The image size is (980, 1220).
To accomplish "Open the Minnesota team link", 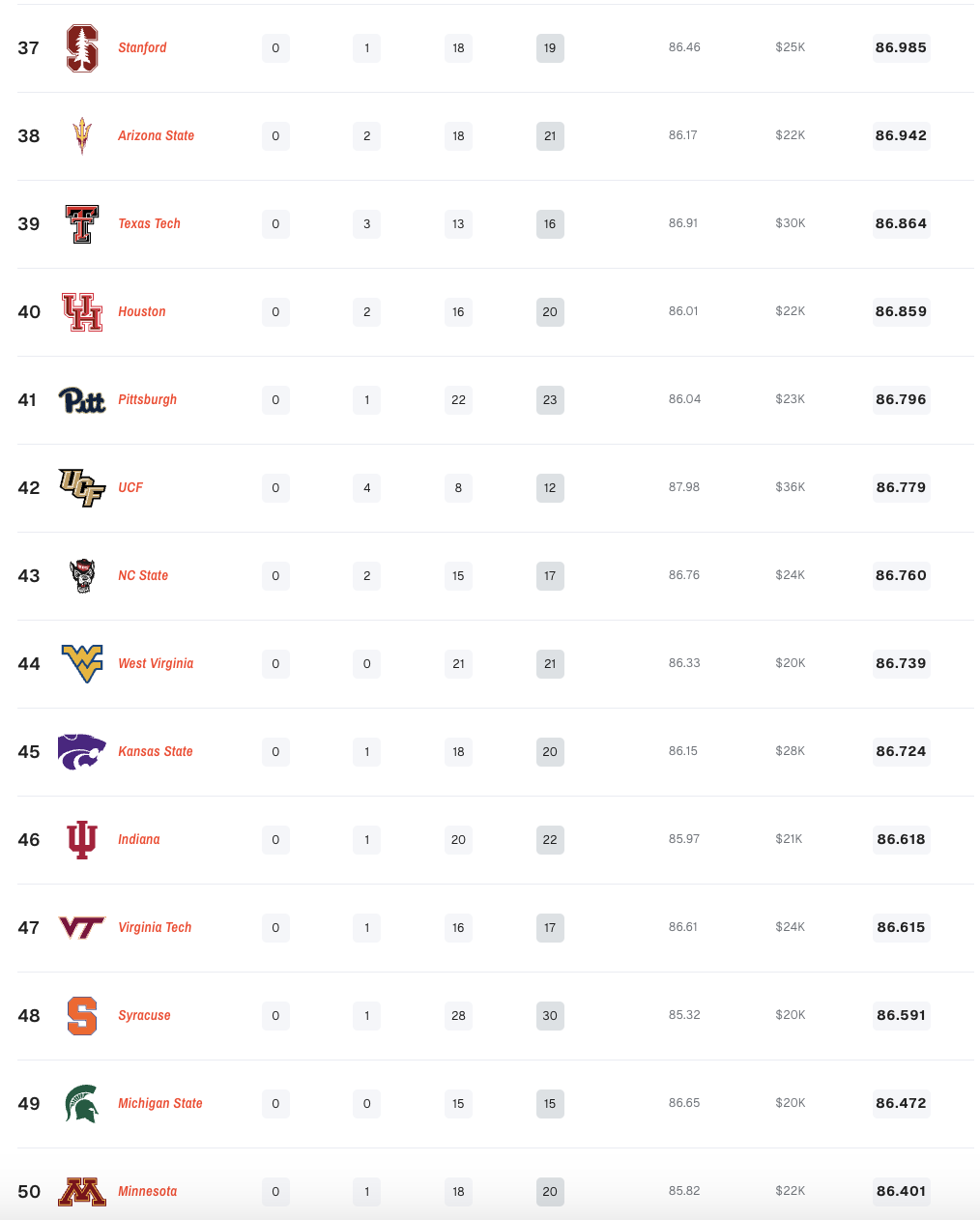I will (x=147, y=1192).
